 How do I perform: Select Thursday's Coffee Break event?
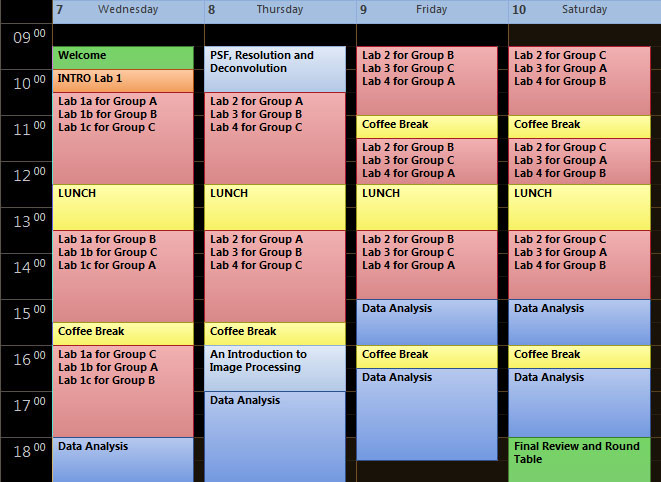click(275, 333)
